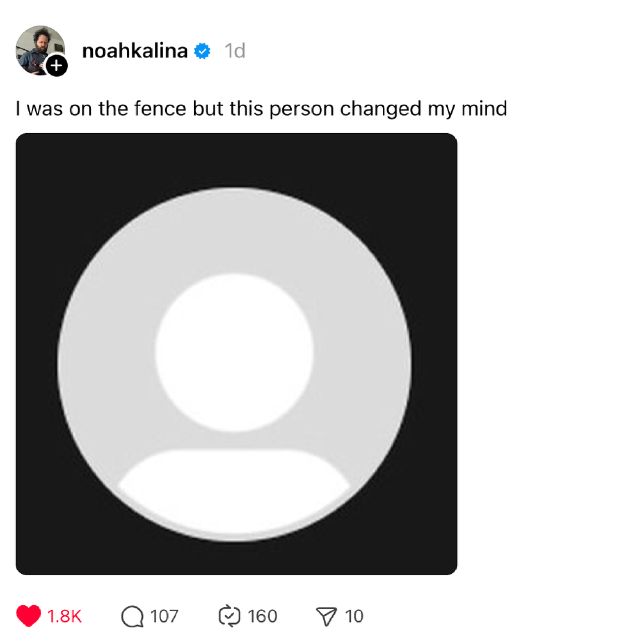Image resolution: width=640 pixels, height=643 pixels.
Task: View the 107 replies count
Action: tap(164, 616)
